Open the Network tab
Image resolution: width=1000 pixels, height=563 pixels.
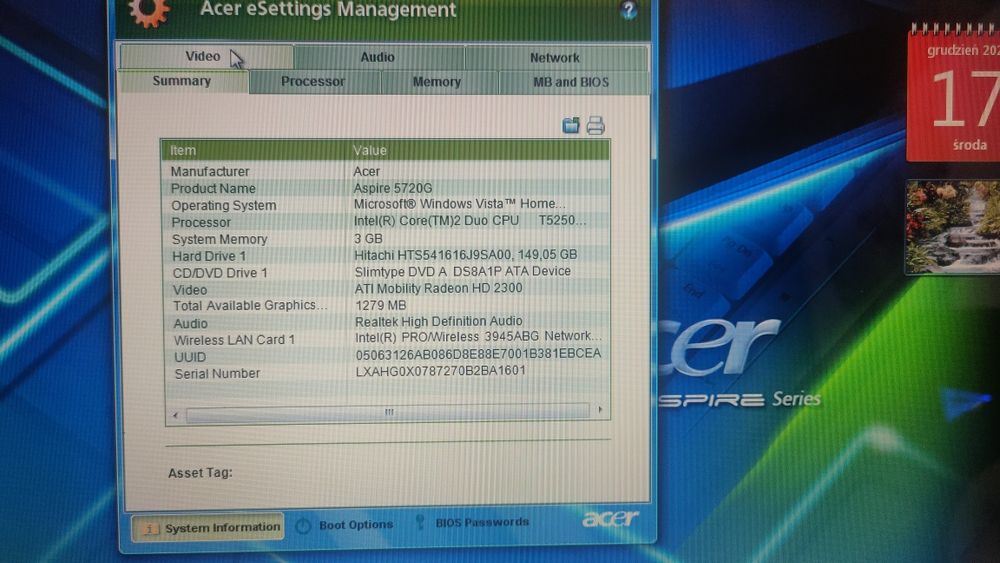pos(555,58)
